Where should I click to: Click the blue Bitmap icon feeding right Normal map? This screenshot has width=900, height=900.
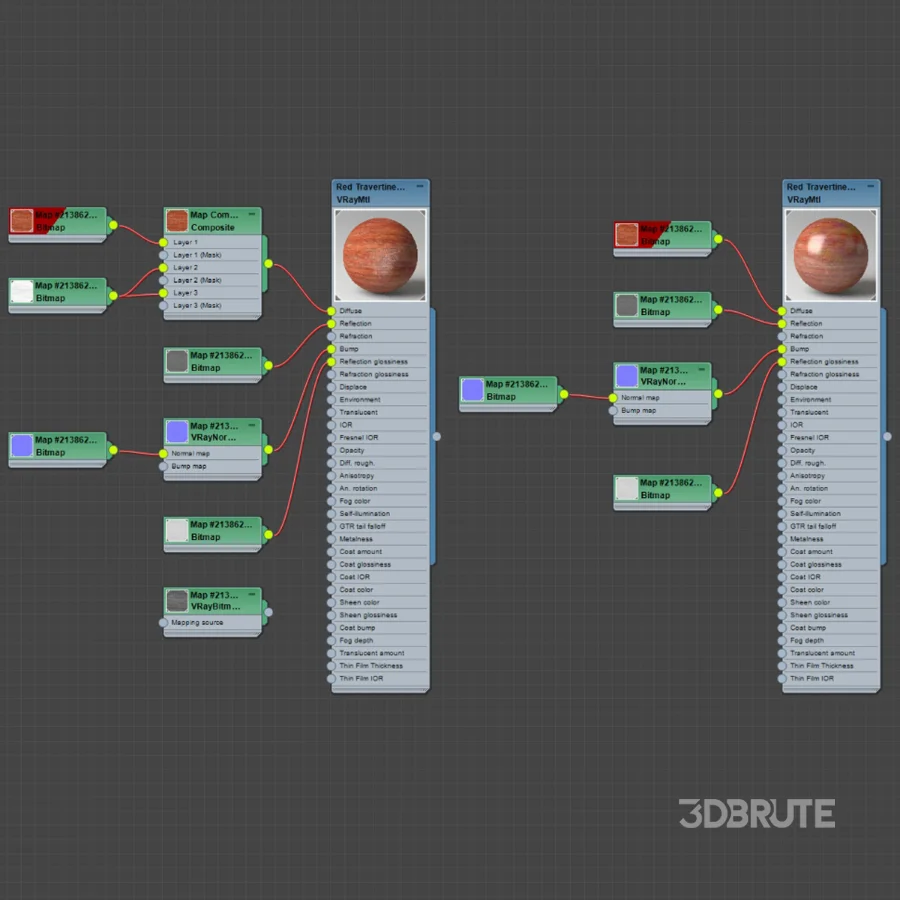(472, 390)
